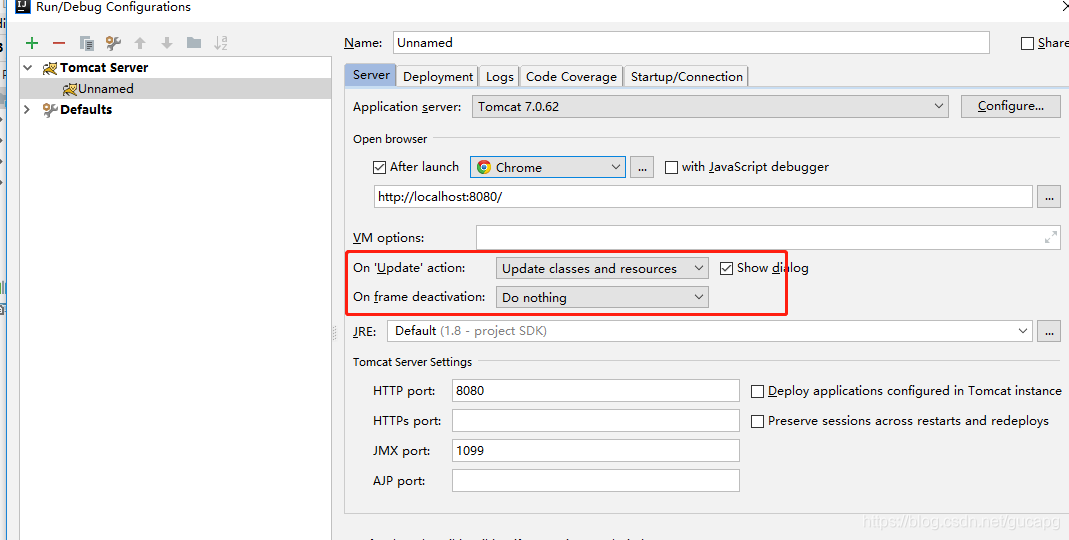1069x540 pixels.
Task: Click Tomcat icon of the Unnamed configuration
Action: [70, 89]
